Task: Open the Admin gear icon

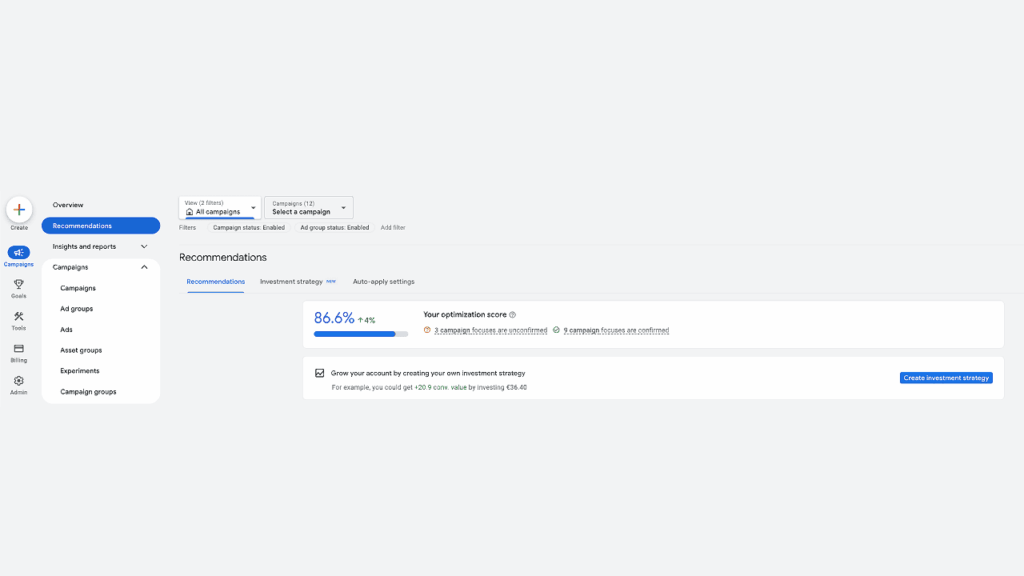Action: point(18,381)
